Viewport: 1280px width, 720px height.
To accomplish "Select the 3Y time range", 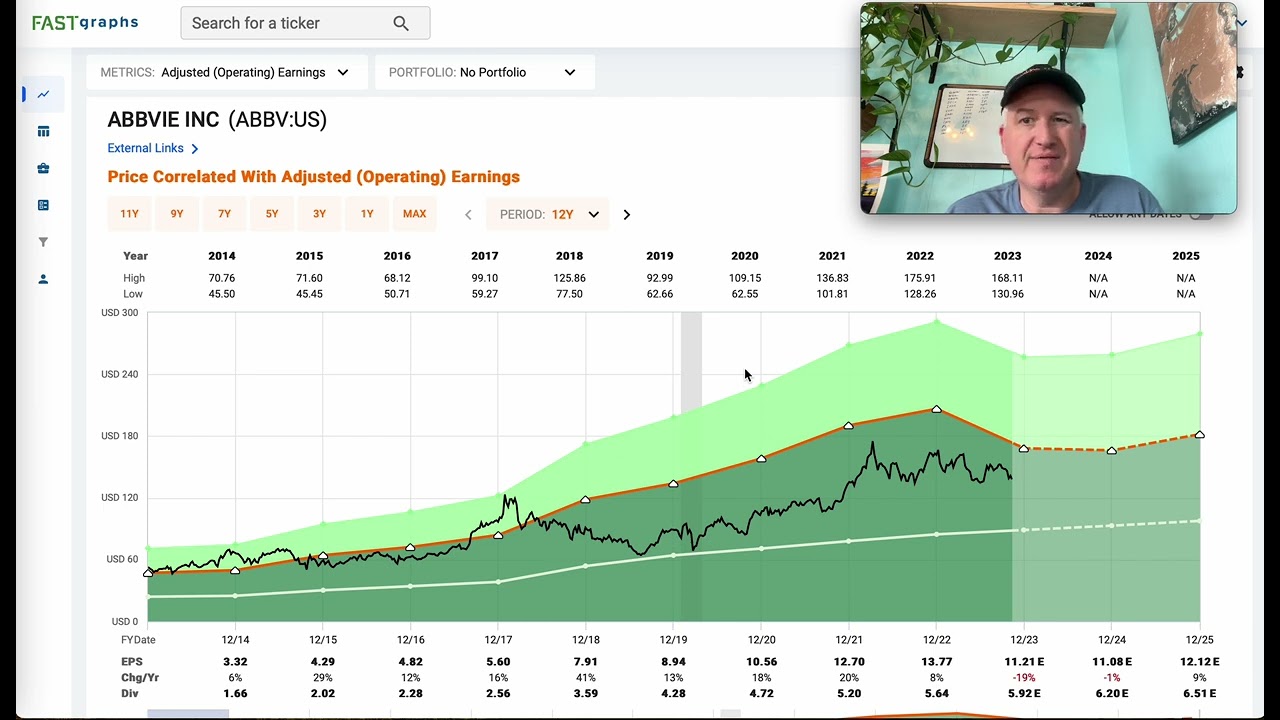I will click(319, 214).
